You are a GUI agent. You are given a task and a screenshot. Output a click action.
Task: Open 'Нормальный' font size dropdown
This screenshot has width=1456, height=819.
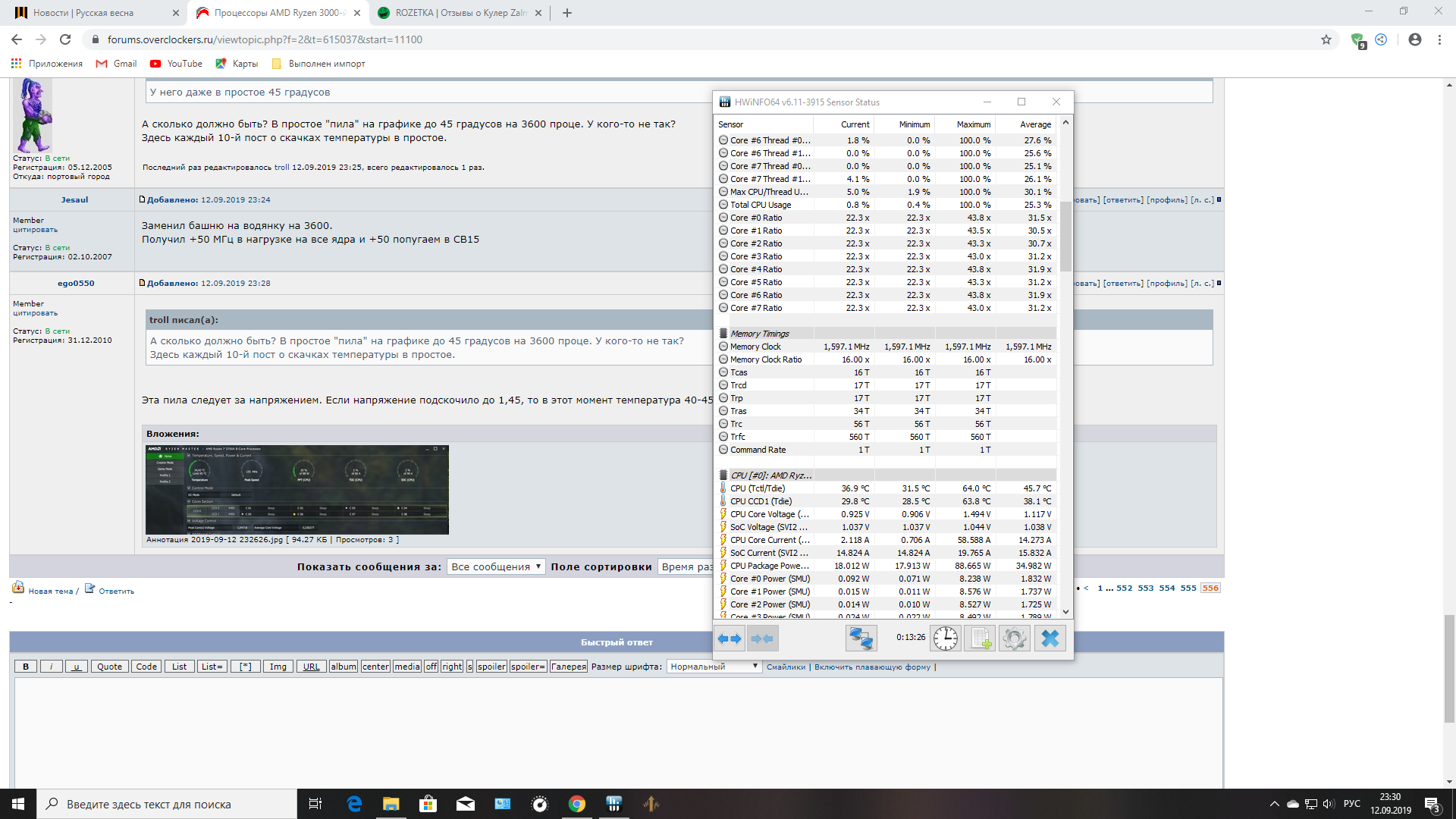pos(714,667)
